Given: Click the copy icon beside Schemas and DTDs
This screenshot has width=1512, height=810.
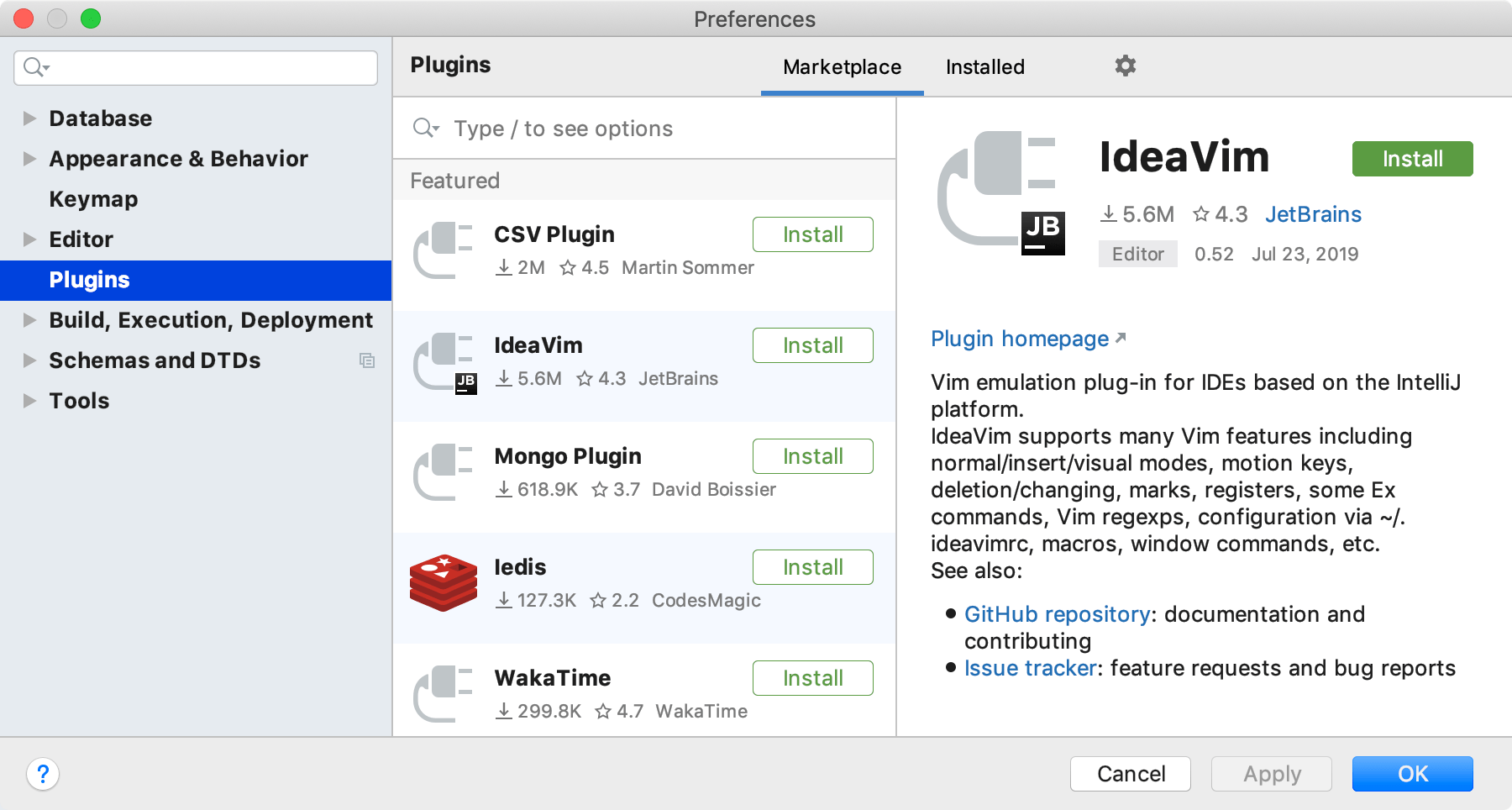Looking at the screenshot, I should [x=367, y=360].
